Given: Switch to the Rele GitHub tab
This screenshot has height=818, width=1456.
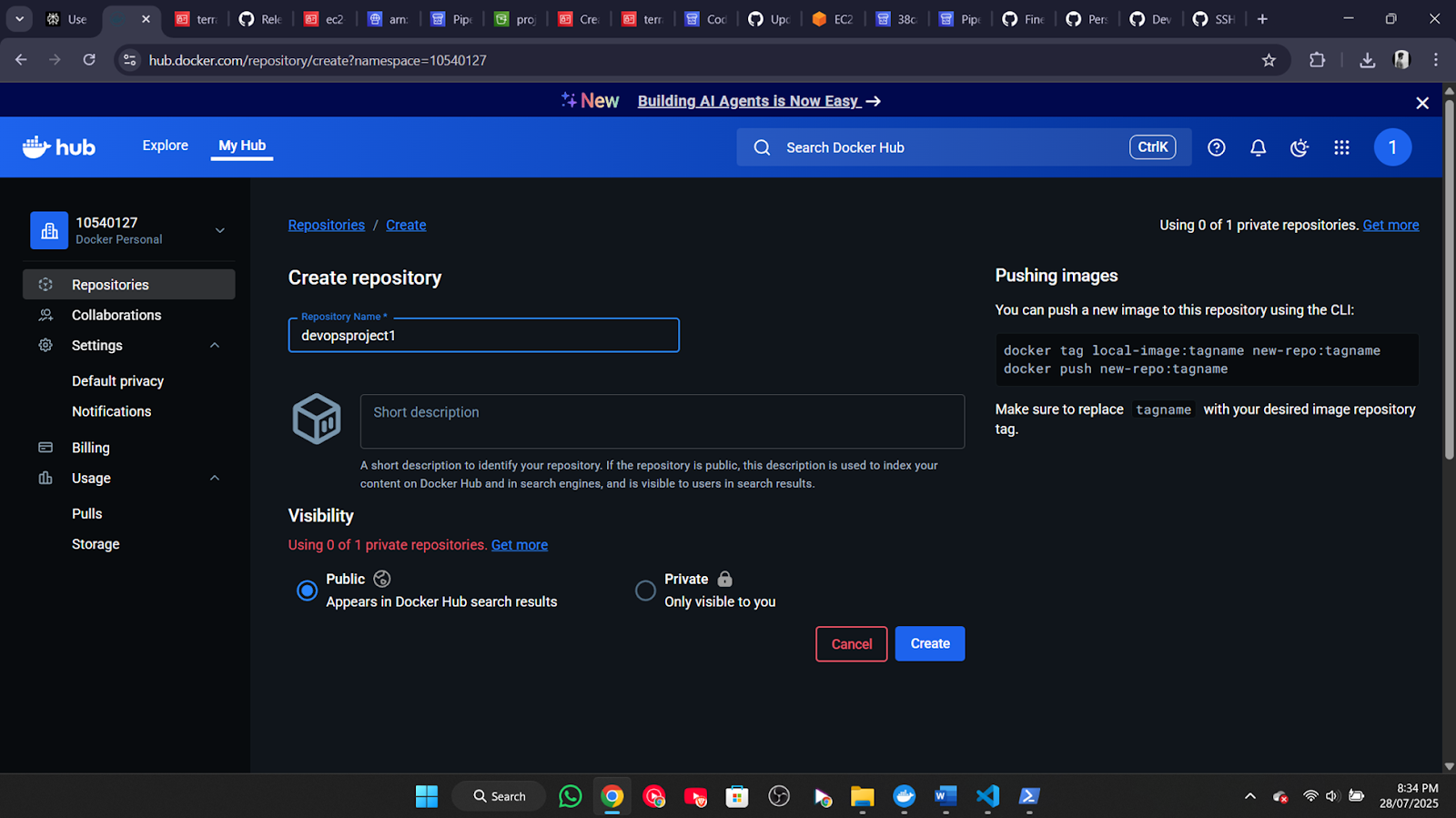Looking at the screenshot, I should click(x=261, y=19).
